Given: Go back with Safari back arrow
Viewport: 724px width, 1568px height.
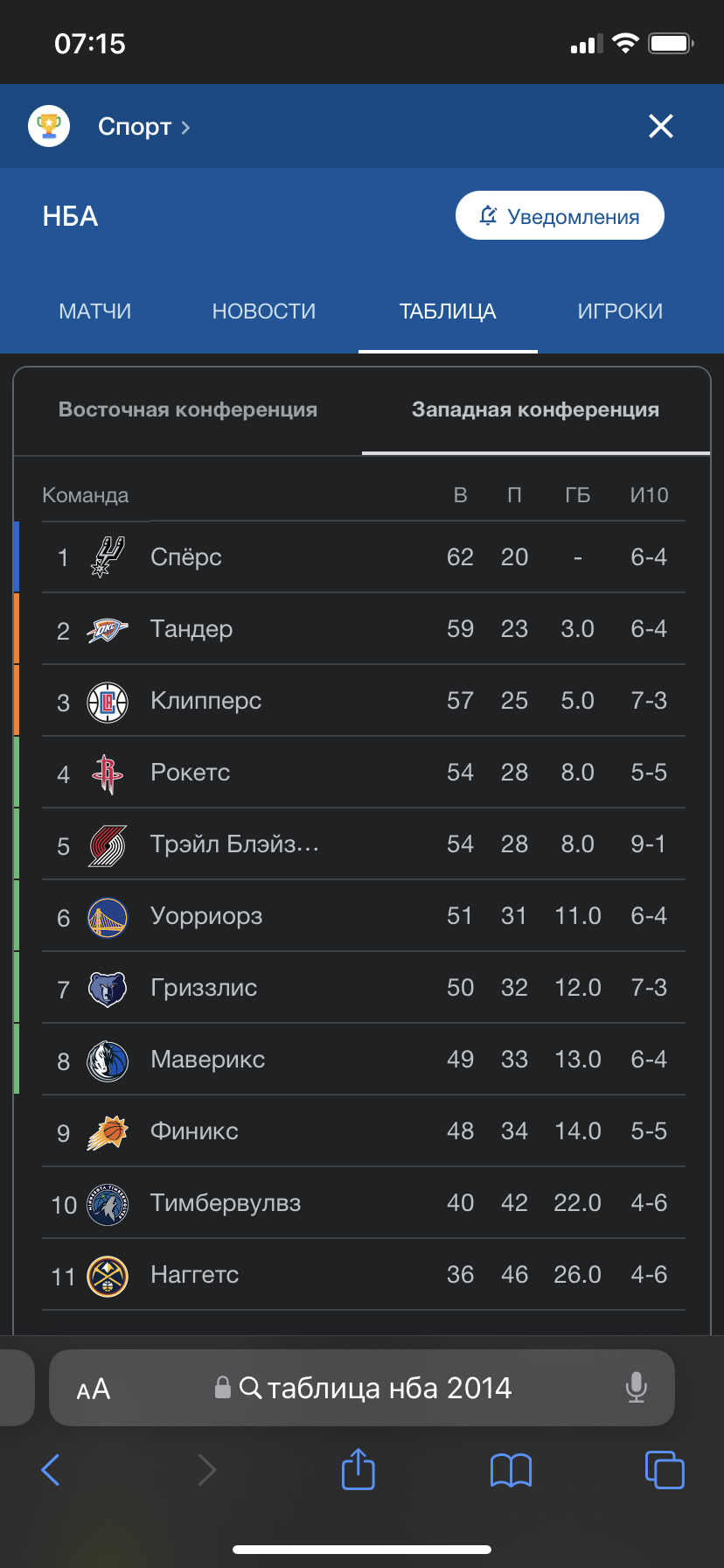Looking at the screenshot, I should coord(51,1469).
